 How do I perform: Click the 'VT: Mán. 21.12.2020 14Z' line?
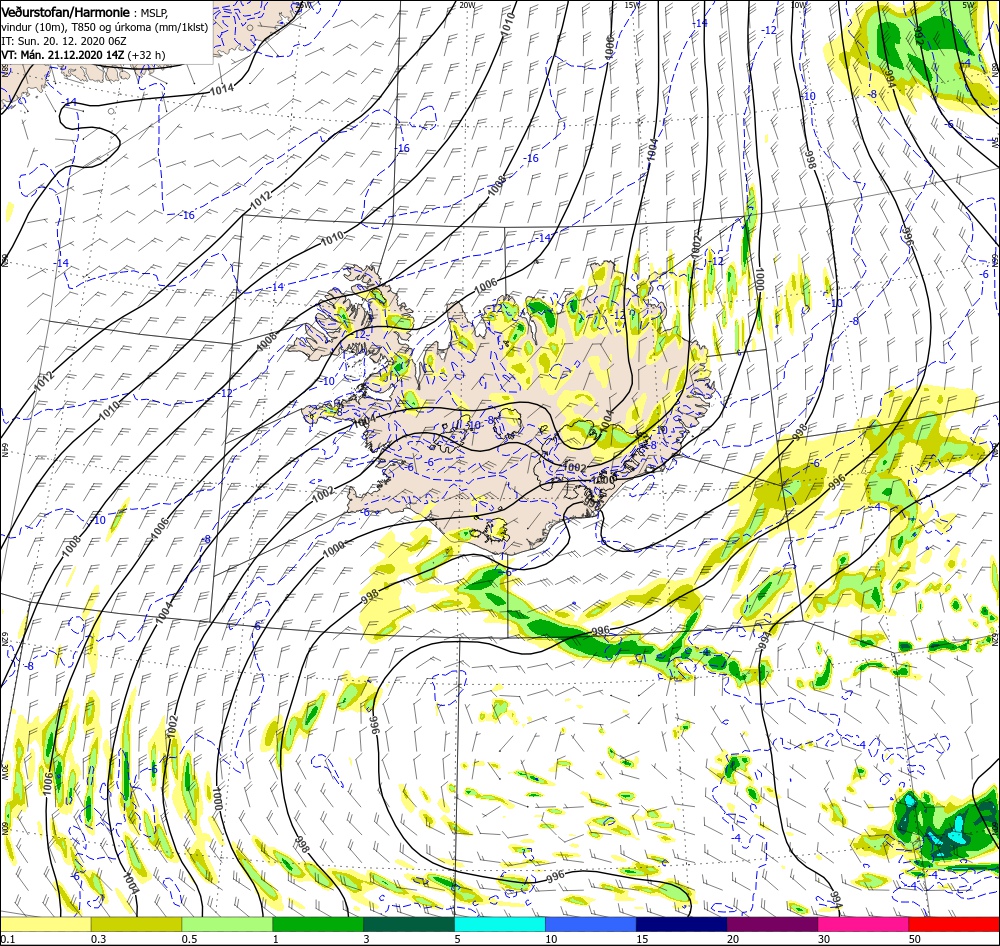[x=63, y=55]
